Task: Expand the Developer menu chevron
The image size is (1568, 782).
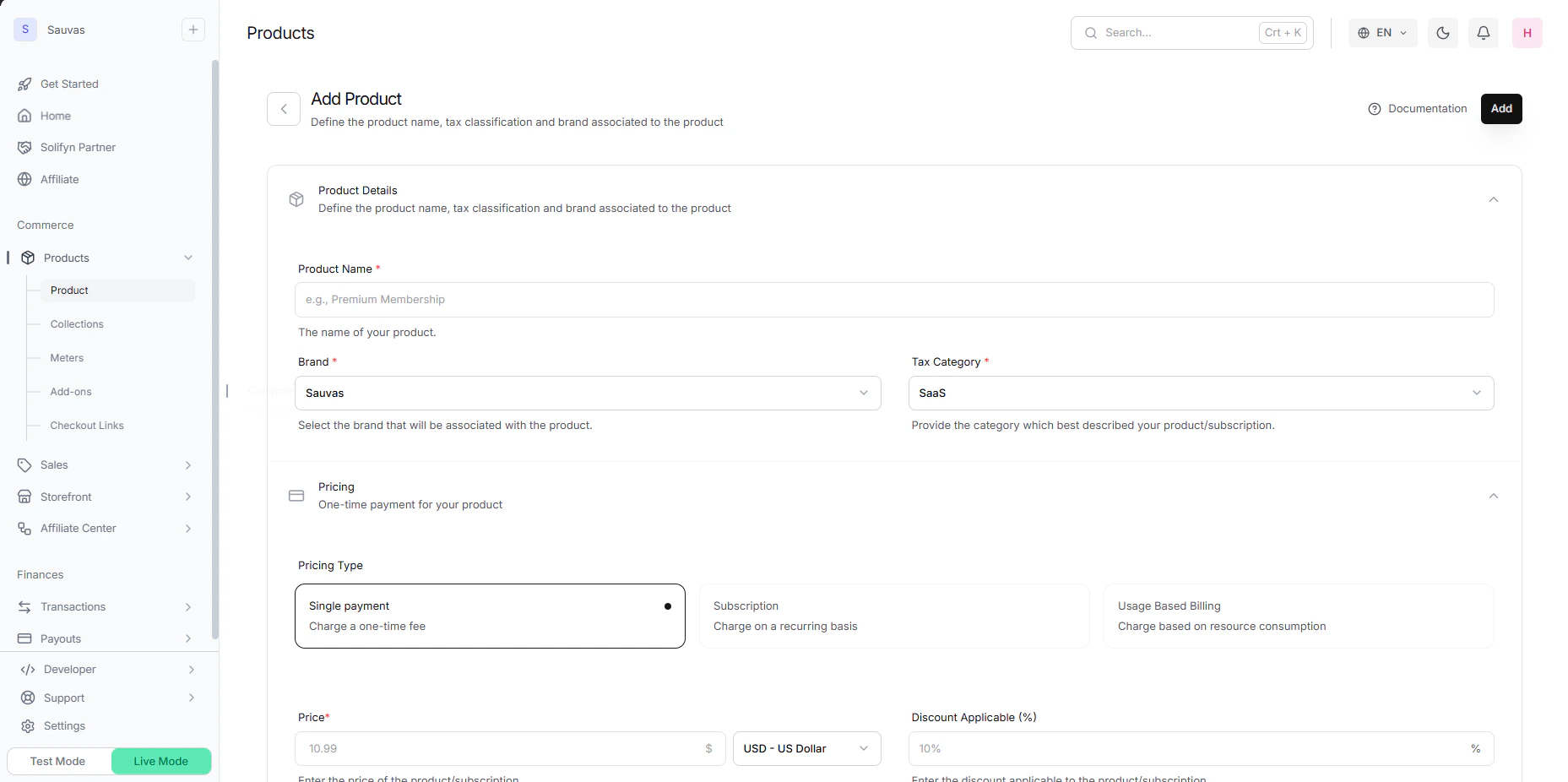Action: tap(192, 670)
